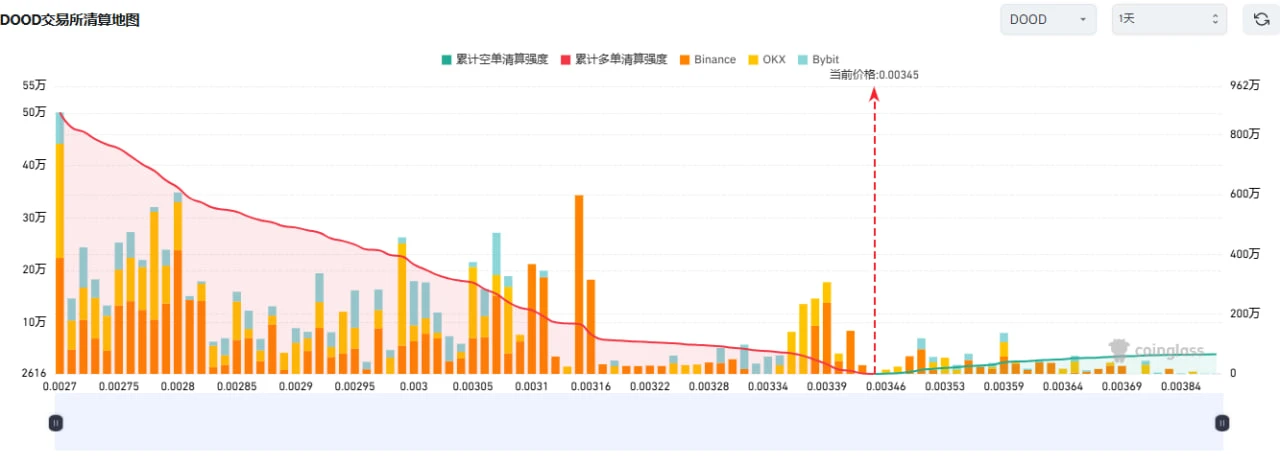Click the zoom range slider track
Screen dimensions: 1280x464
click(639, 422)
